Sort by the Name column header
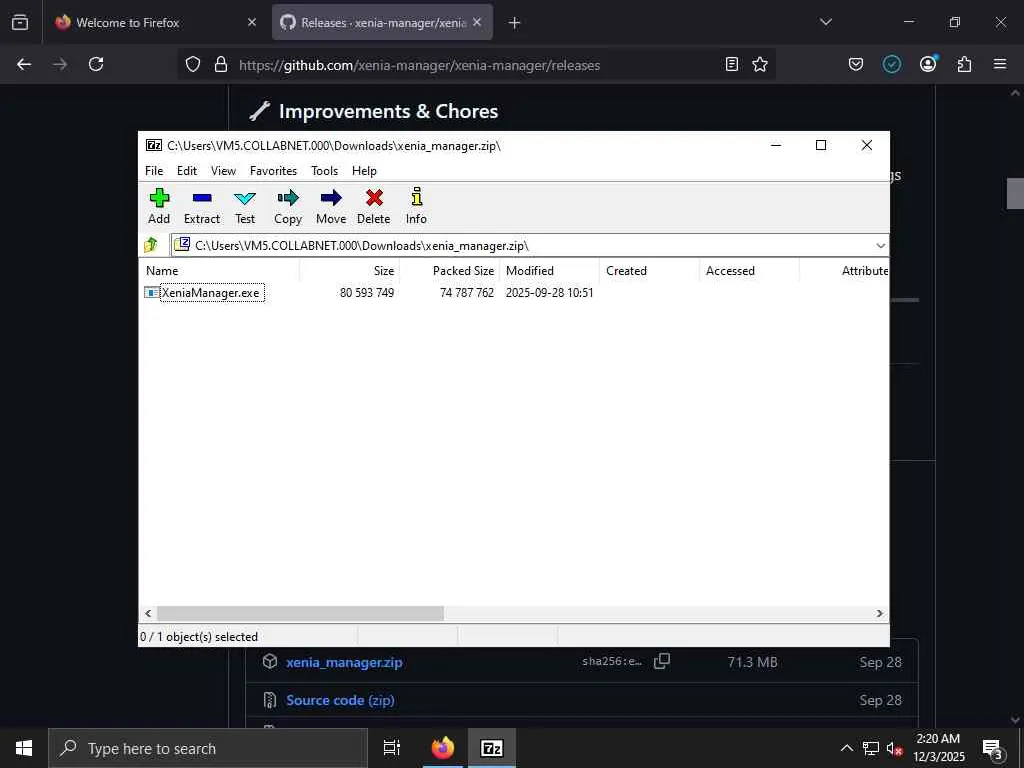 (219, 270)
